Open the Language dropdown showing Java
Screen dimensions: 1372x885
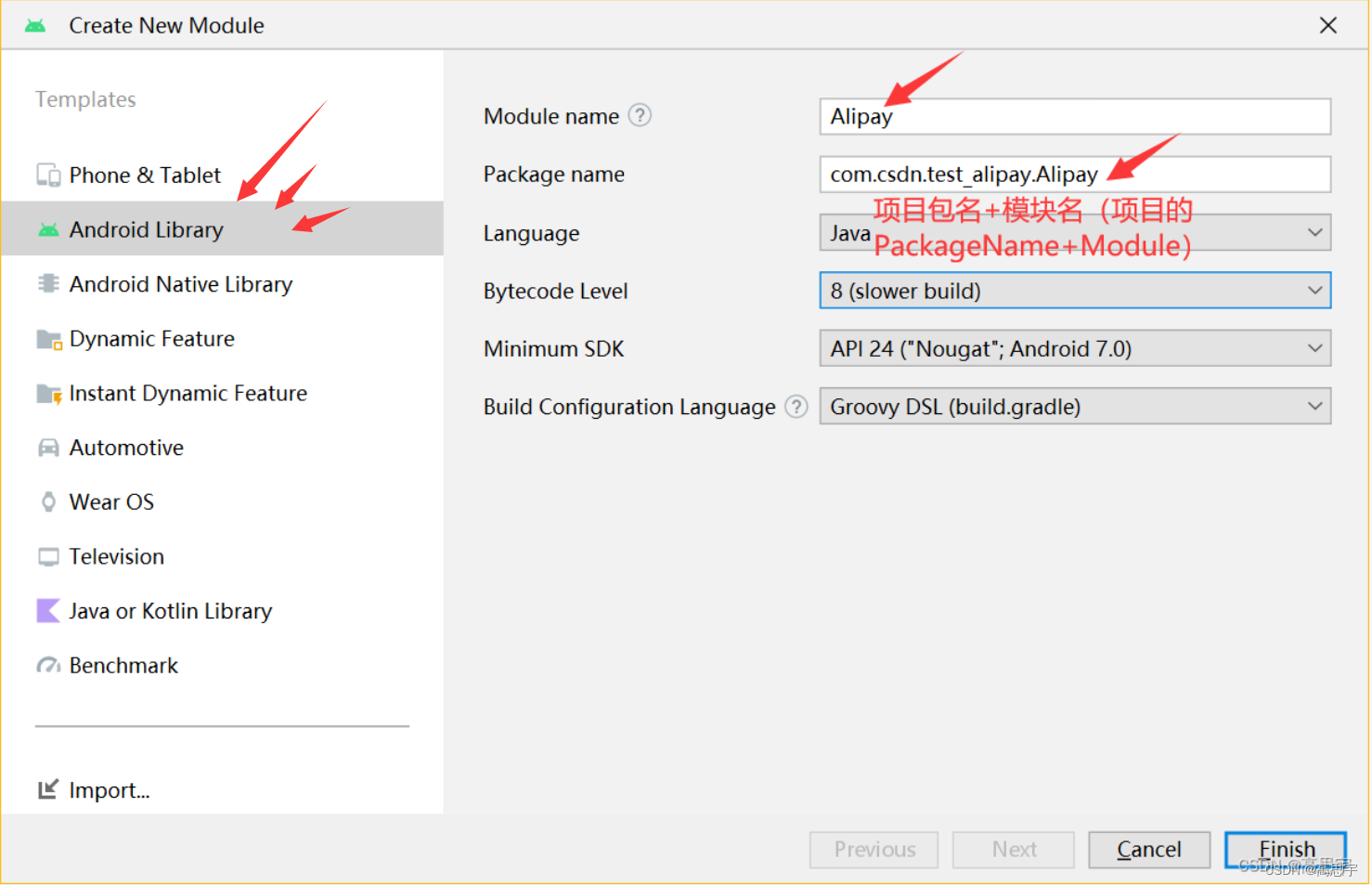[x=1075, y=233]
